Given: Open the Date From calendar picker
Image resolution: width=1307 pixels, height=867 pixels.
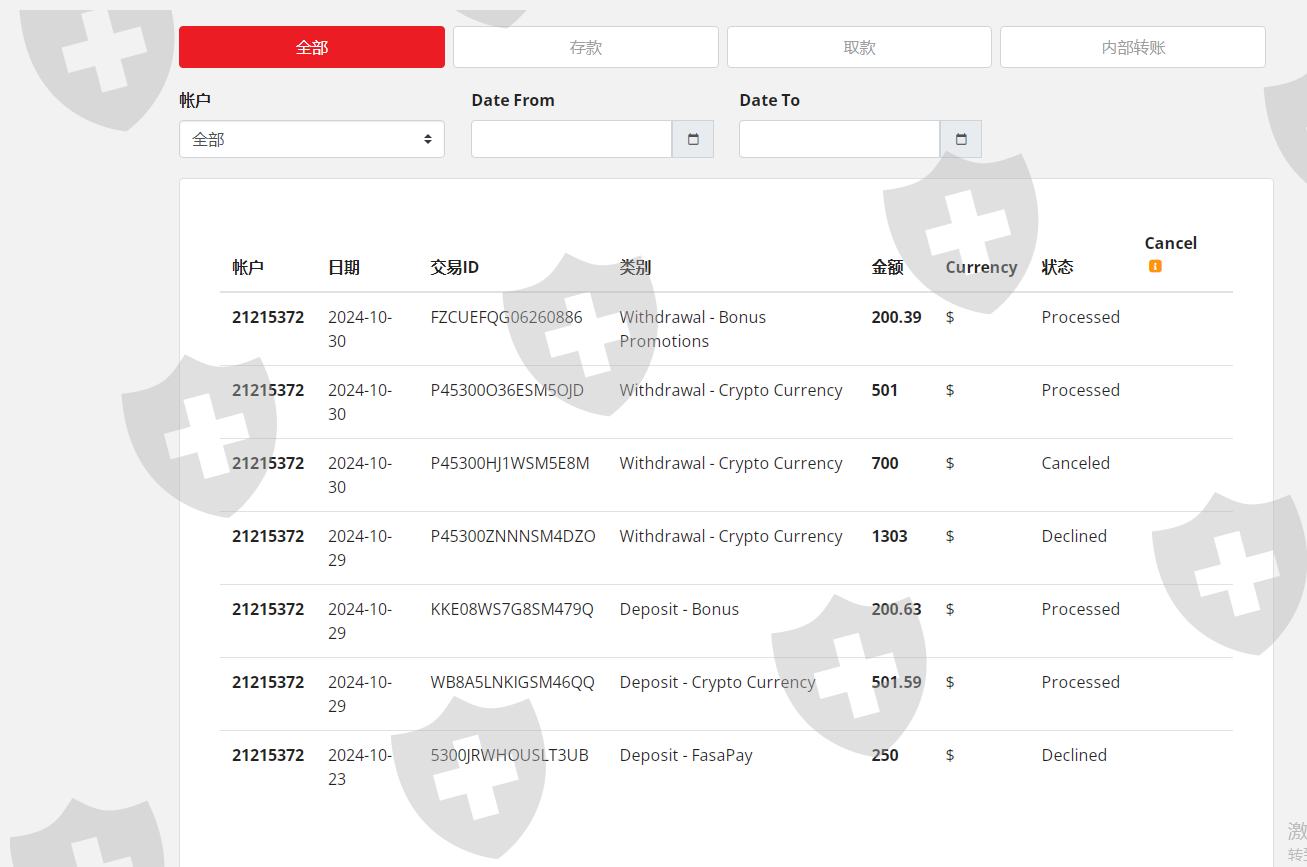Looking at the screenshot, I should pos(692,139).
